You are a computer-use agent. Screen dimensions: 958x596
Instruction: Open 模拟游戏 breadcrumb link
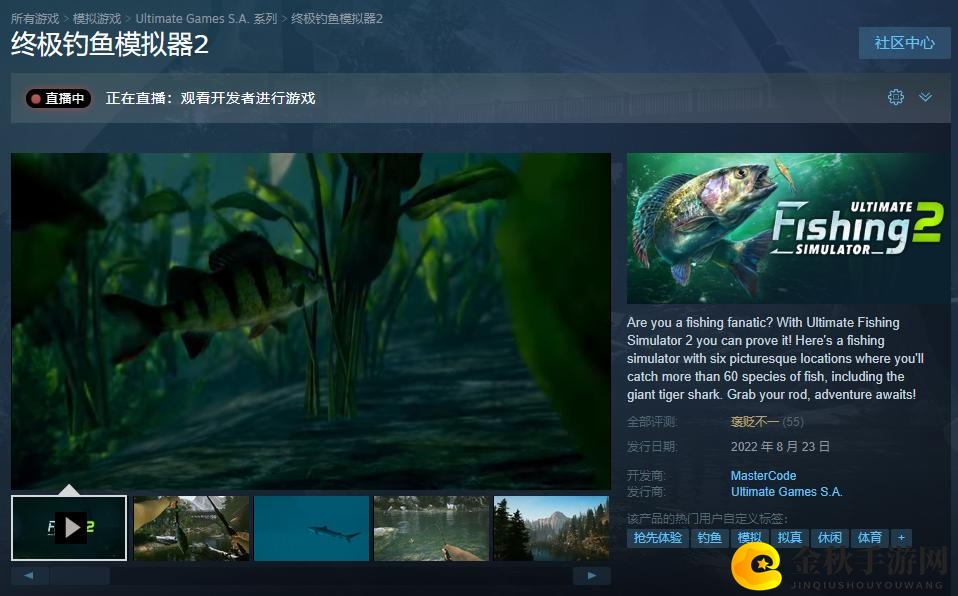tap(97, 19)
